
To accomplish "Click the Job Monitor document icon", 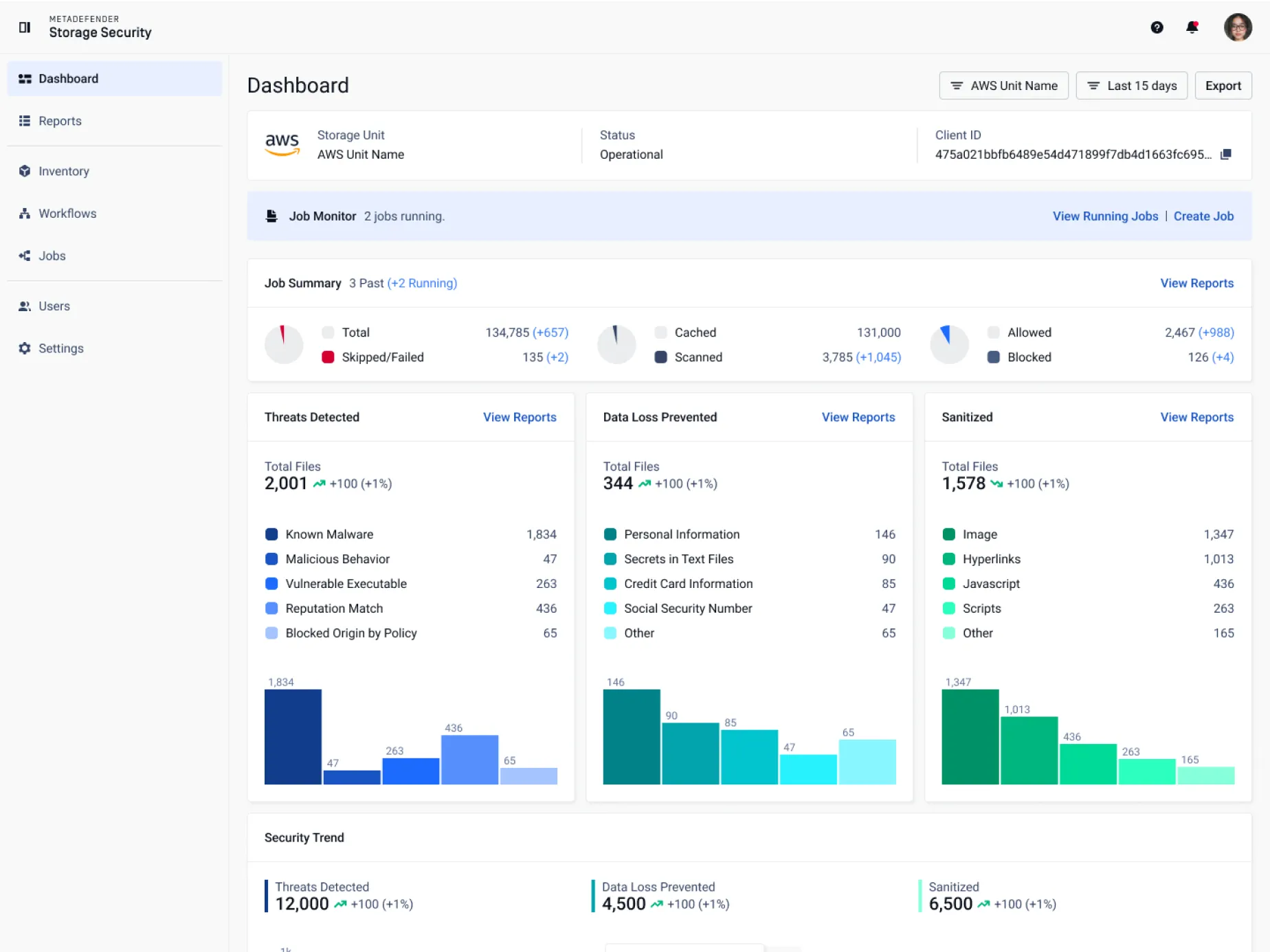I will 271,216.
